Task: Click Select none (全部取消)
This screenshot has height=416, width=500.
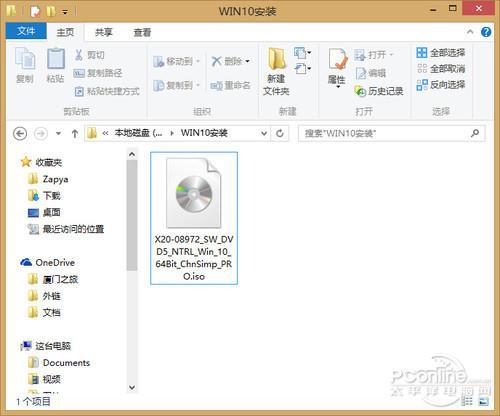Action: pyautogui.click(x=441, y=69)
